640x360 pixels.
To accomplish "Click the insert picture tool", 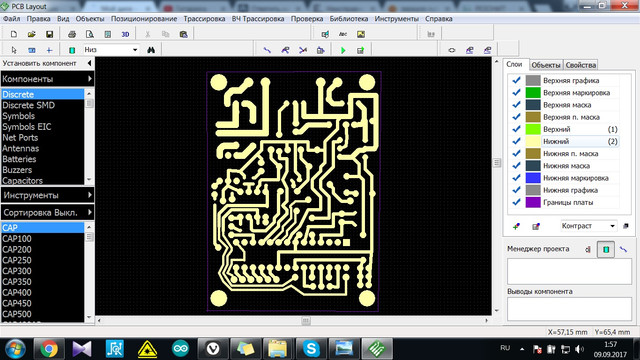I will pyautogui.click(x=361, y=34).
